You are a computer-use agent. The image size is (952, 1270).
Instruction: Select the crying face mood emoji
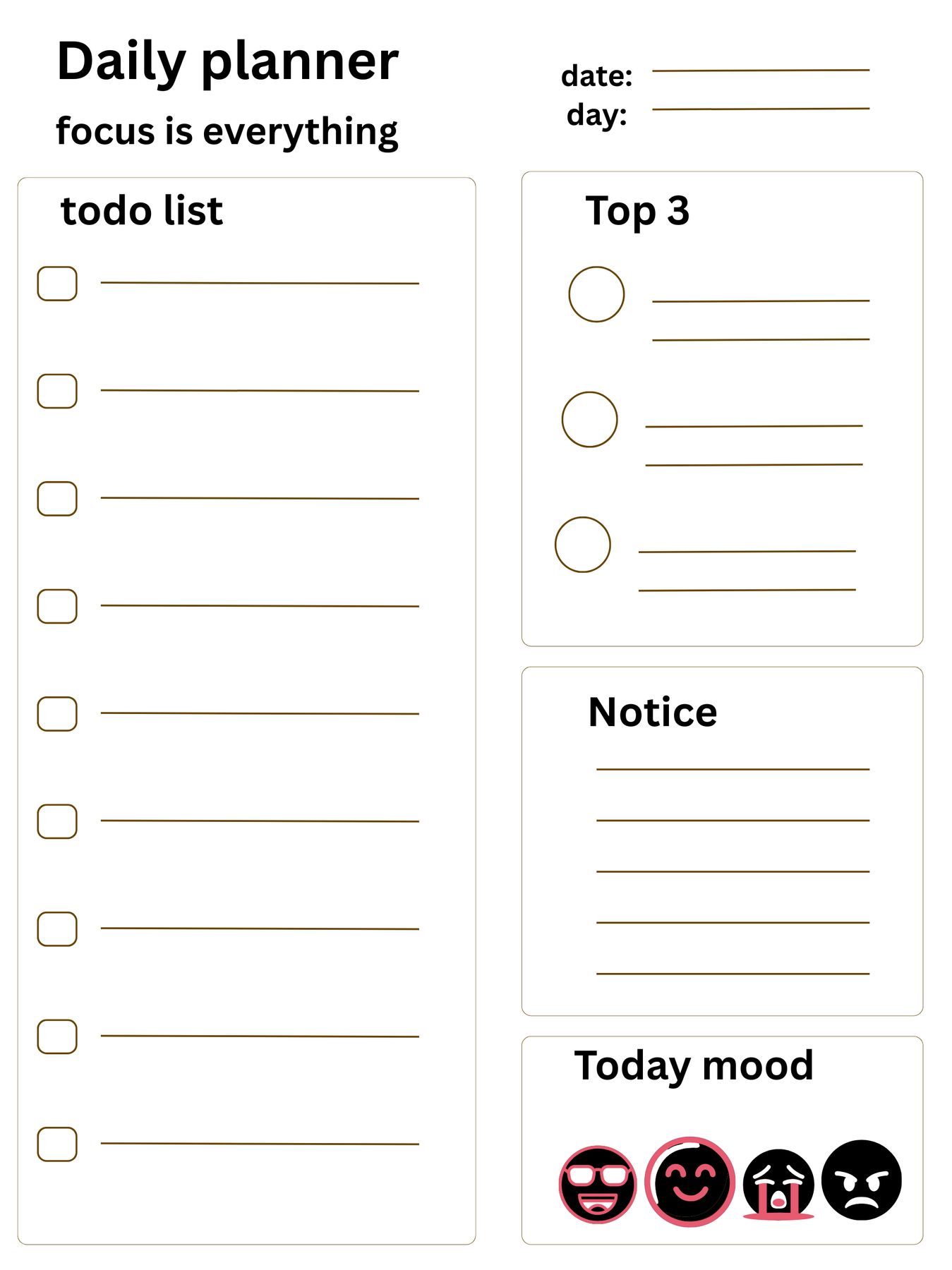tap(778, 1185)
